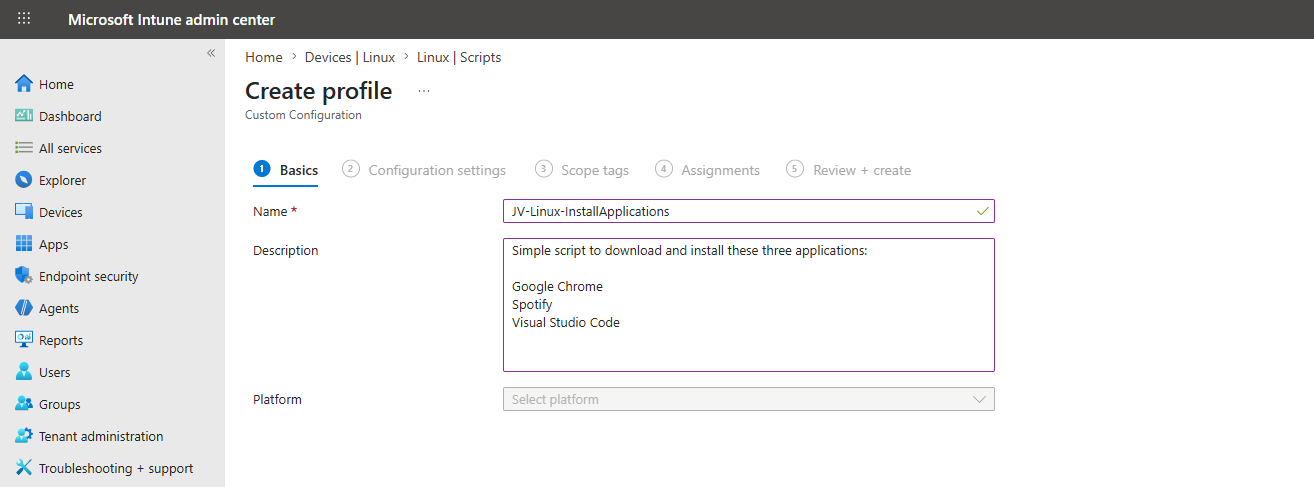
Task: Click the 'Spotify' line in the description
Action: click(x=532, y=304)
